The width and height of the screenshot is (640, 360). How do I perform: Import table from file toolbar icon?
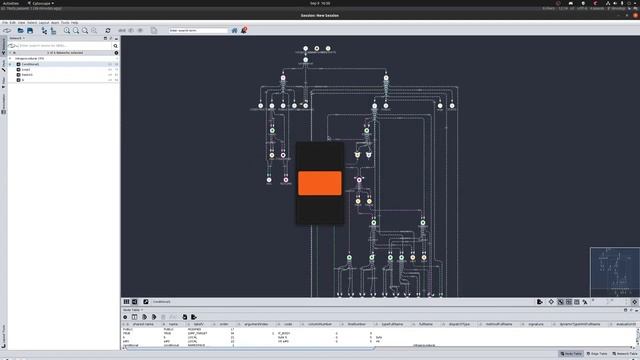[53, 31]
